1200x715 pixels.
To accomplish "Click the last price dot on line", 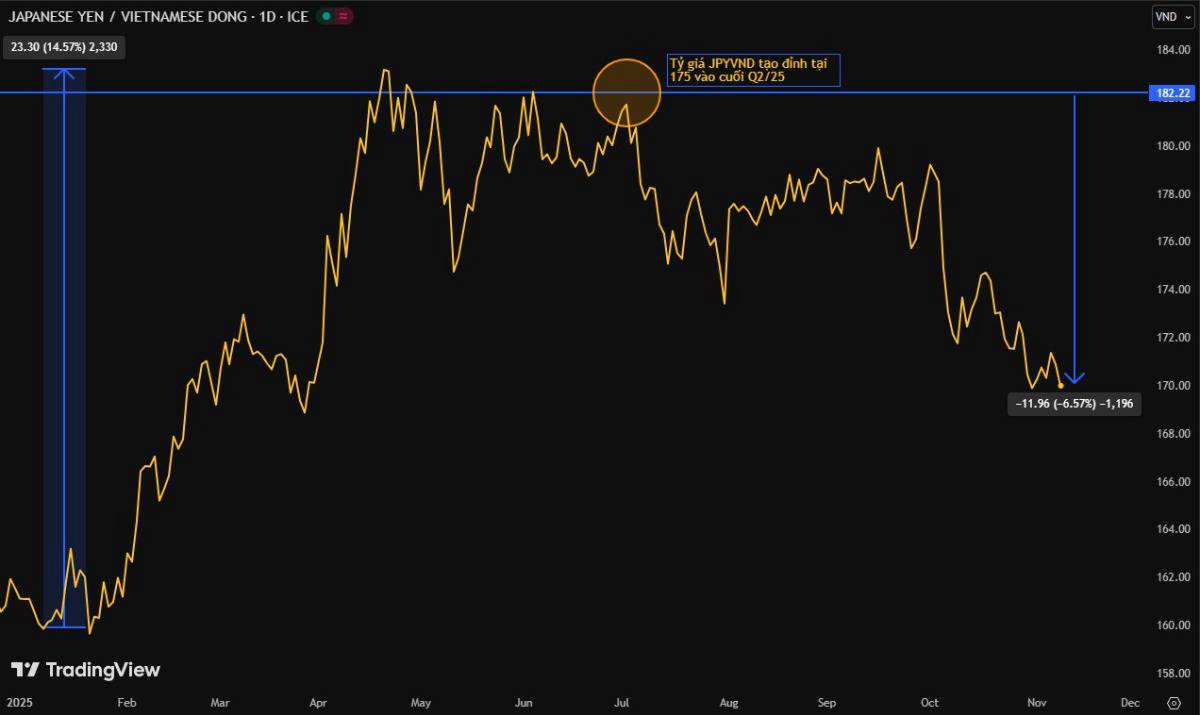I will [1060, 385].
